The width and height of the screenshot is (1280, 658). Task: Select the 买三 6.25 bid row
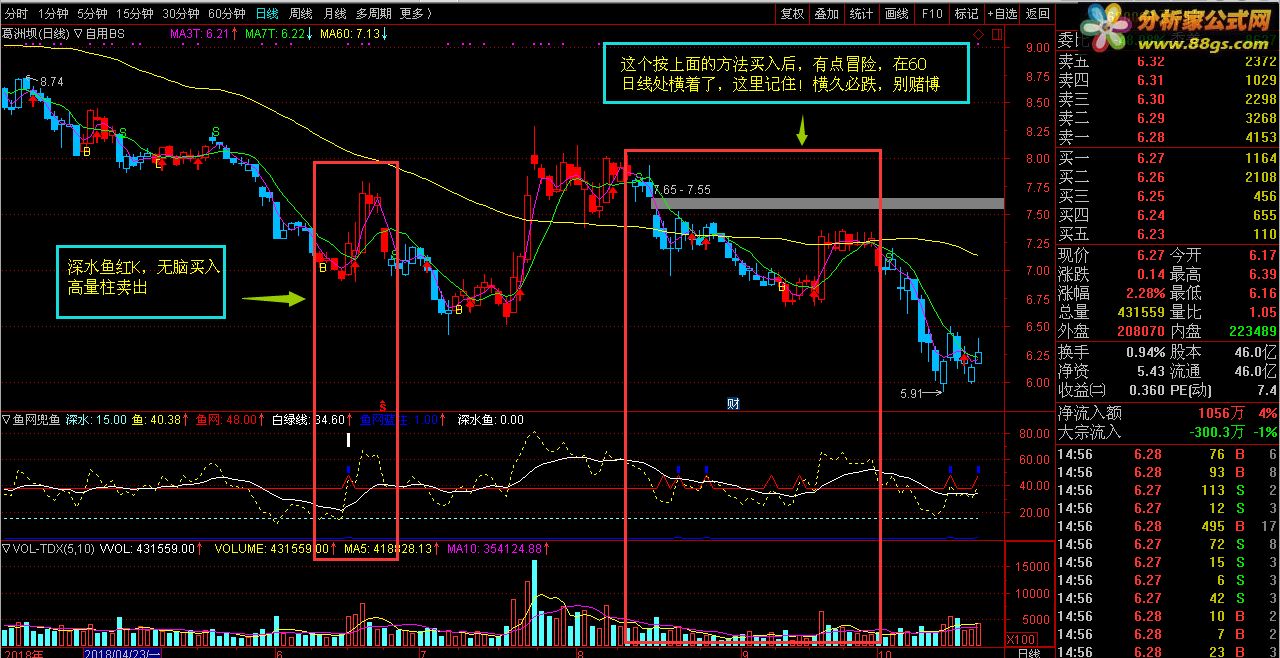point(1167,196)
